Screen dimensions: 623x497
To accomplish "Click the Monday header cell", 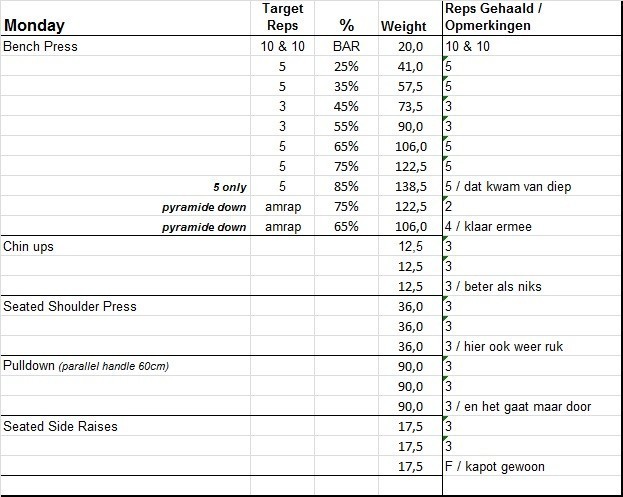I will [36, 25].
